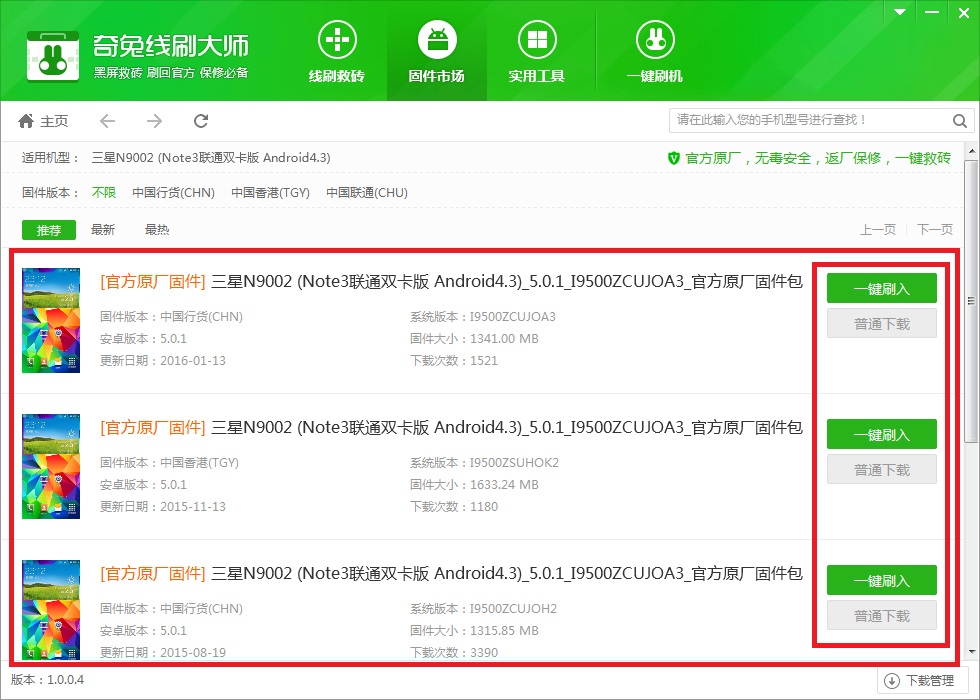Open firmware title above system version I9500ZSUHOK2
The image size is (980, 700).
point(451,428)
